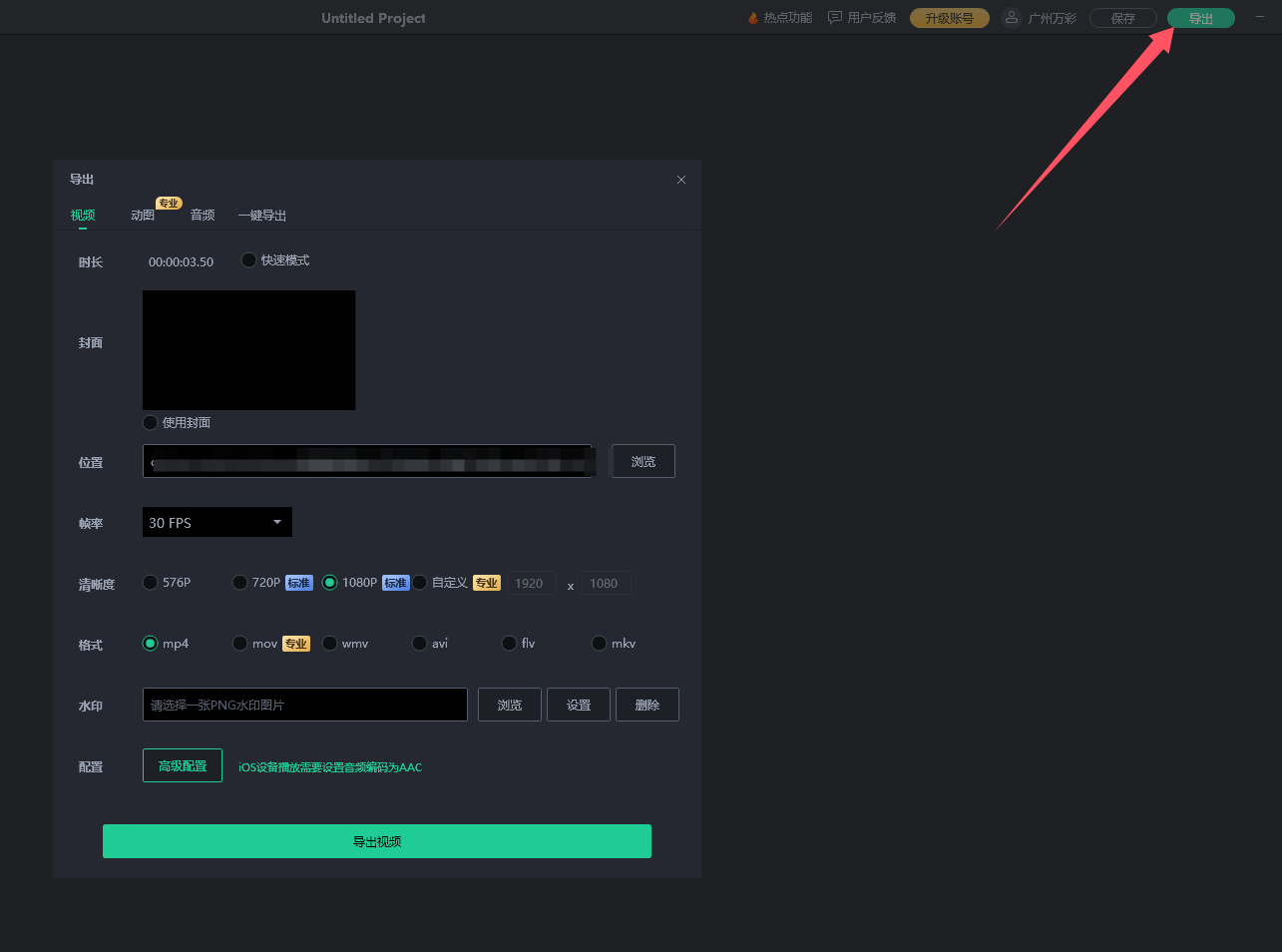Switch to the 音频 audio tab
Image resolution: width=1282 pixels, height=952 pixels.
tap(203, 216)
